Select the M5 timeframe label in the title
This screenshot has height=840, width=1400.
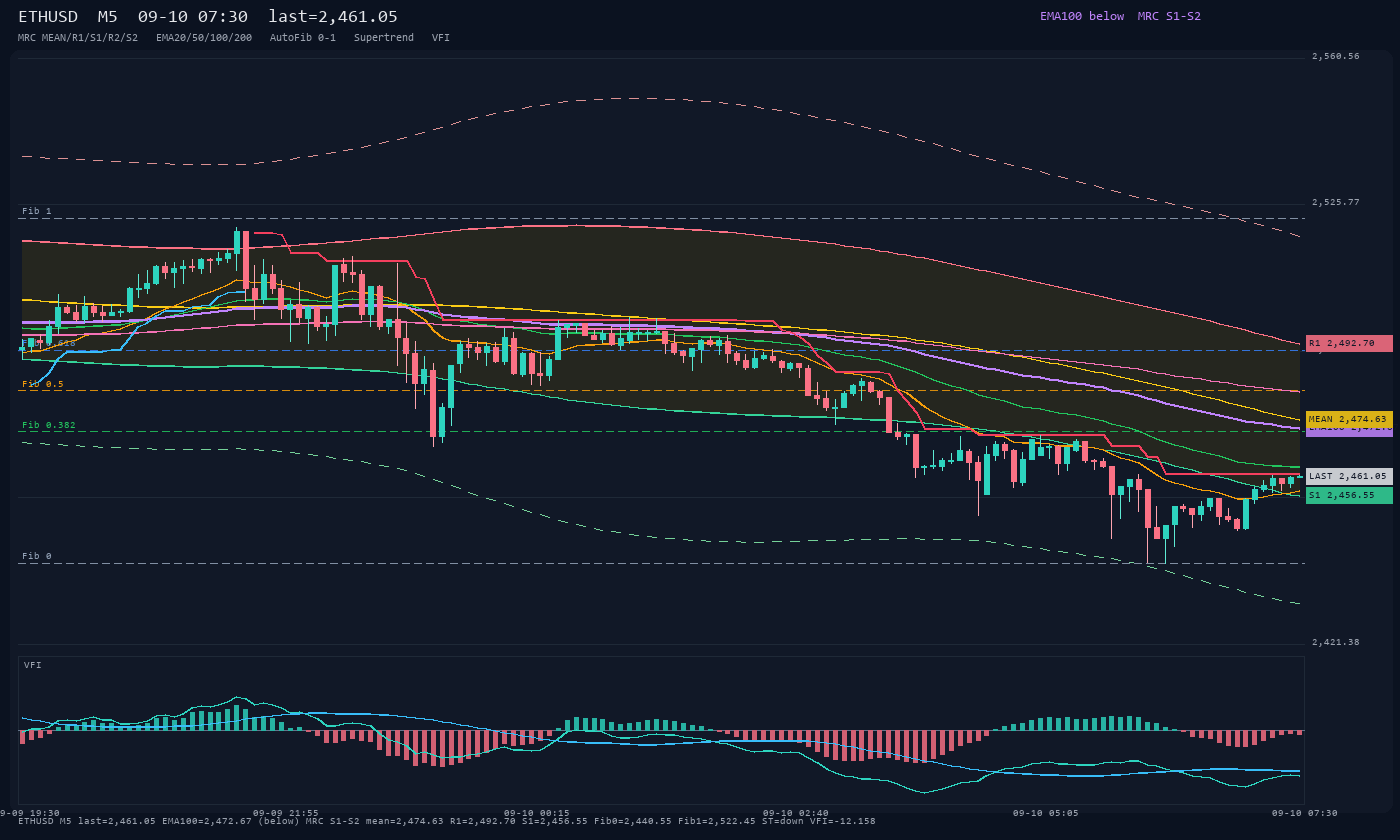pyautogui.click(x=107, y=16)
